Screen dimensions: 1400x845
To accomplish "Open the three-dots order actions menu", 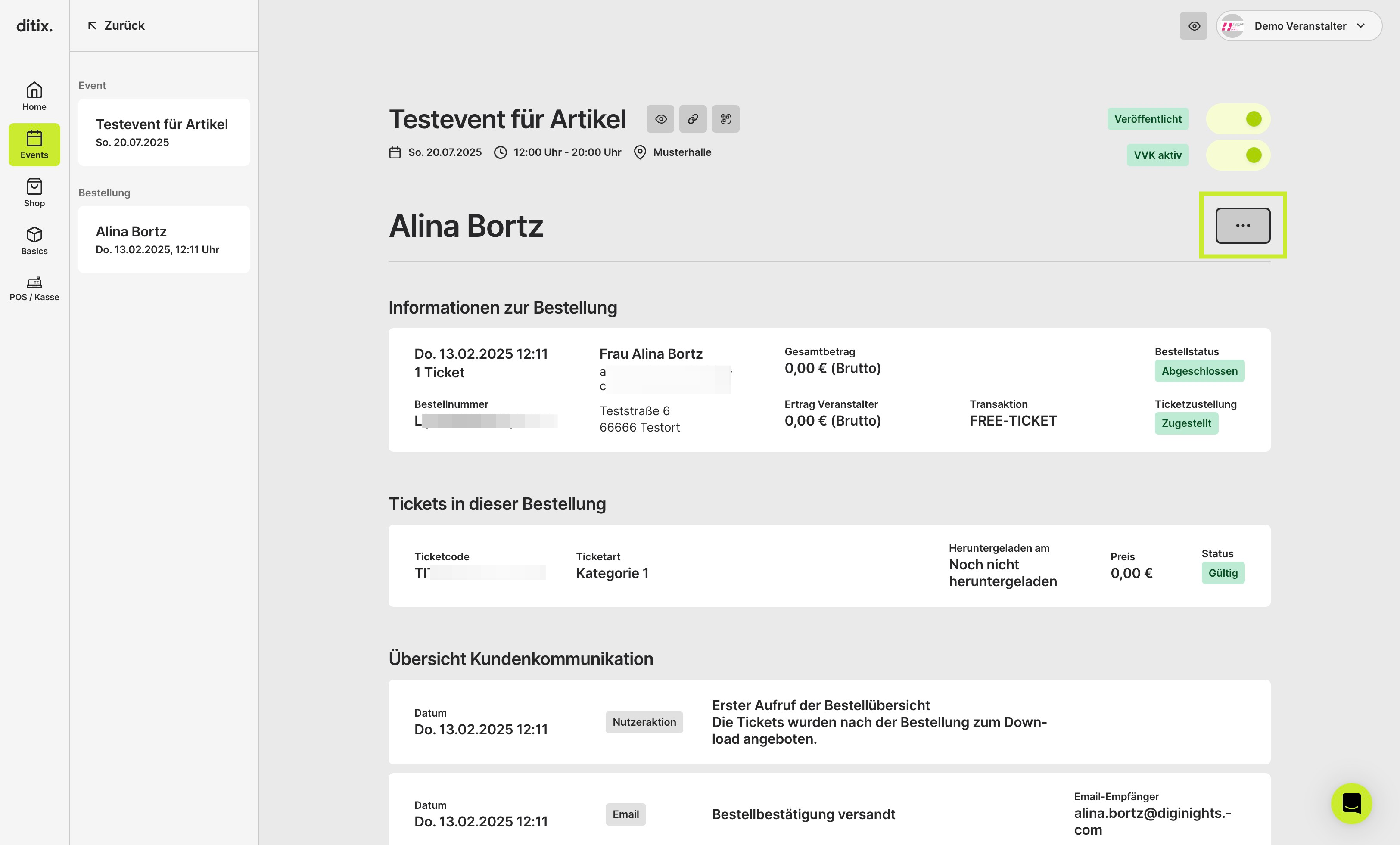I will point(1243,226).
